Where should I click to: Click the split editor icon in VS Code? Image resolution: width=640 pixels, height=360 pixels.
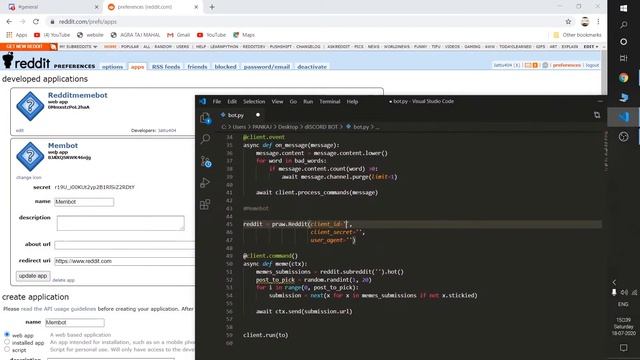coord(597,115)
